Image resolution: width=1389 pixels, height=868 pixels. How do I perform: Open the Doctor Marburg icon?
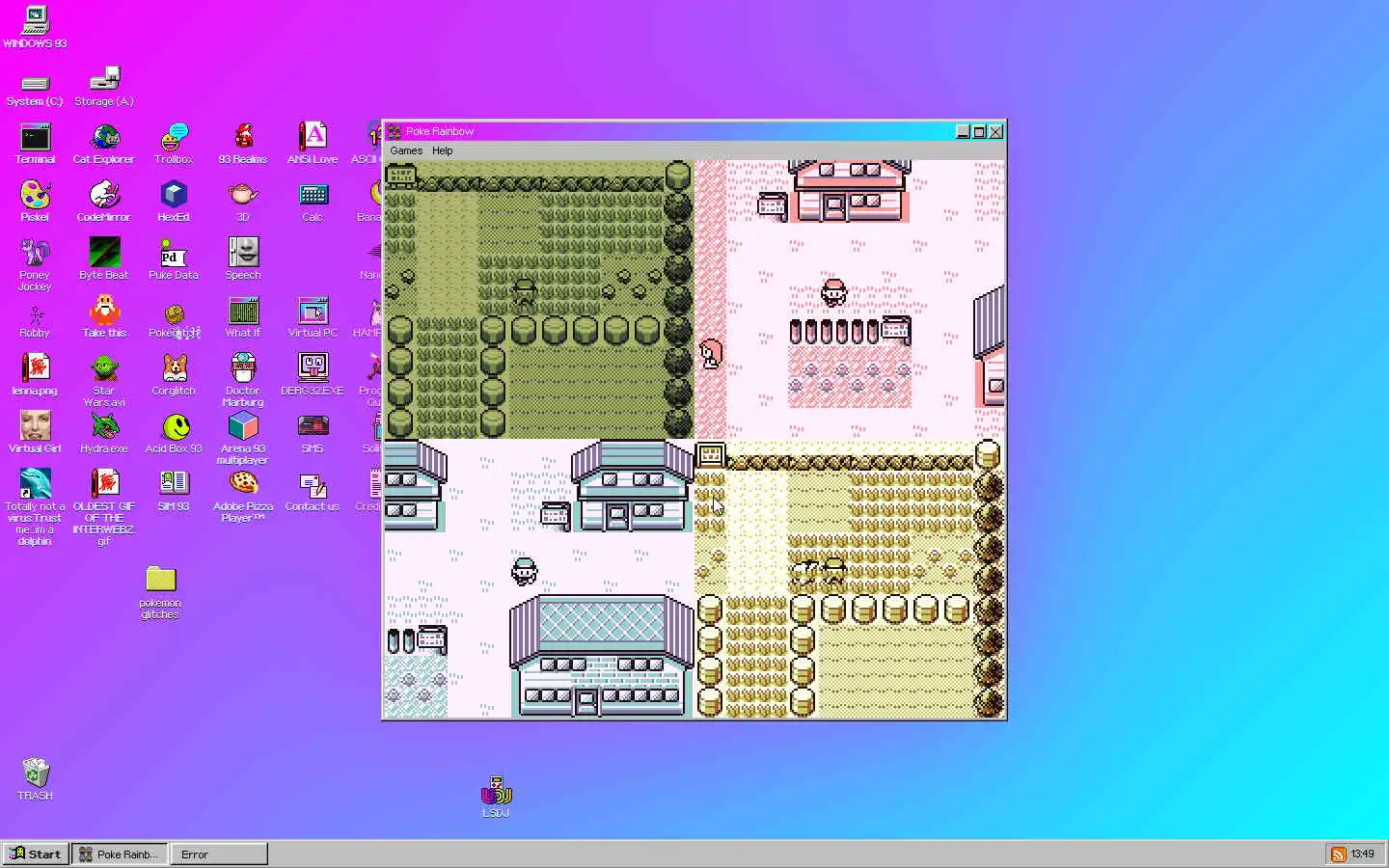click(x=243, y=381)
